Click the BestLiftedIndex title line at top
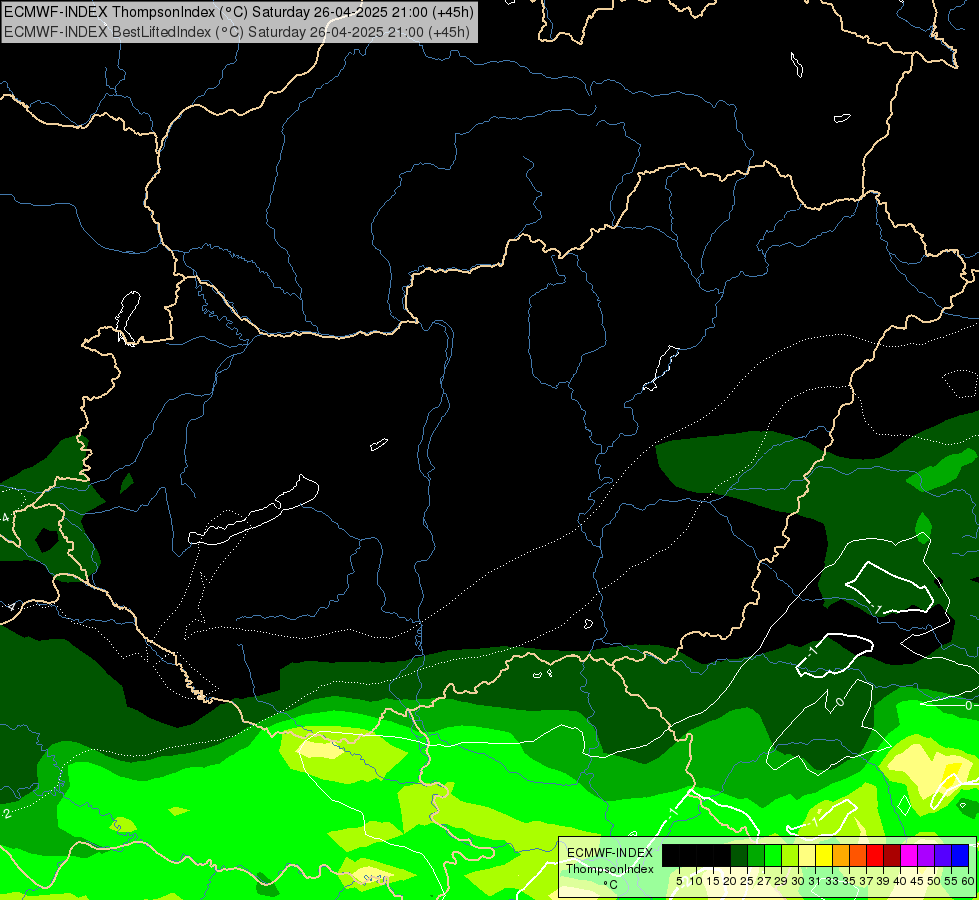This screenshot has width=979, height=900. click(237, 31)
